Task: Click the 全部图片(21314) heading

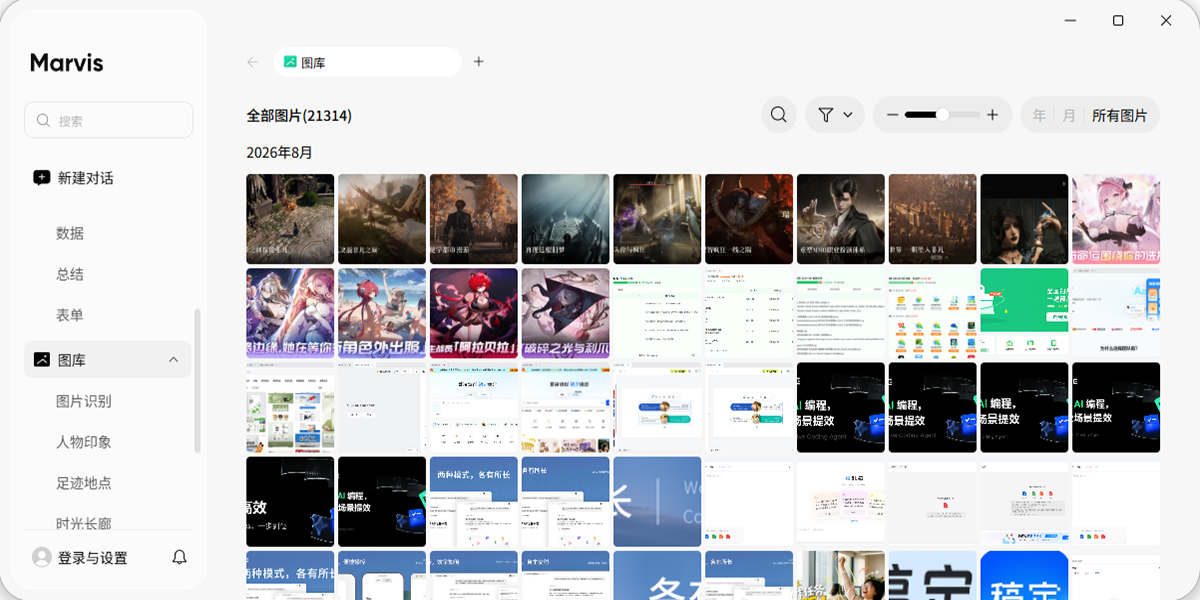Action: [299, 115]
